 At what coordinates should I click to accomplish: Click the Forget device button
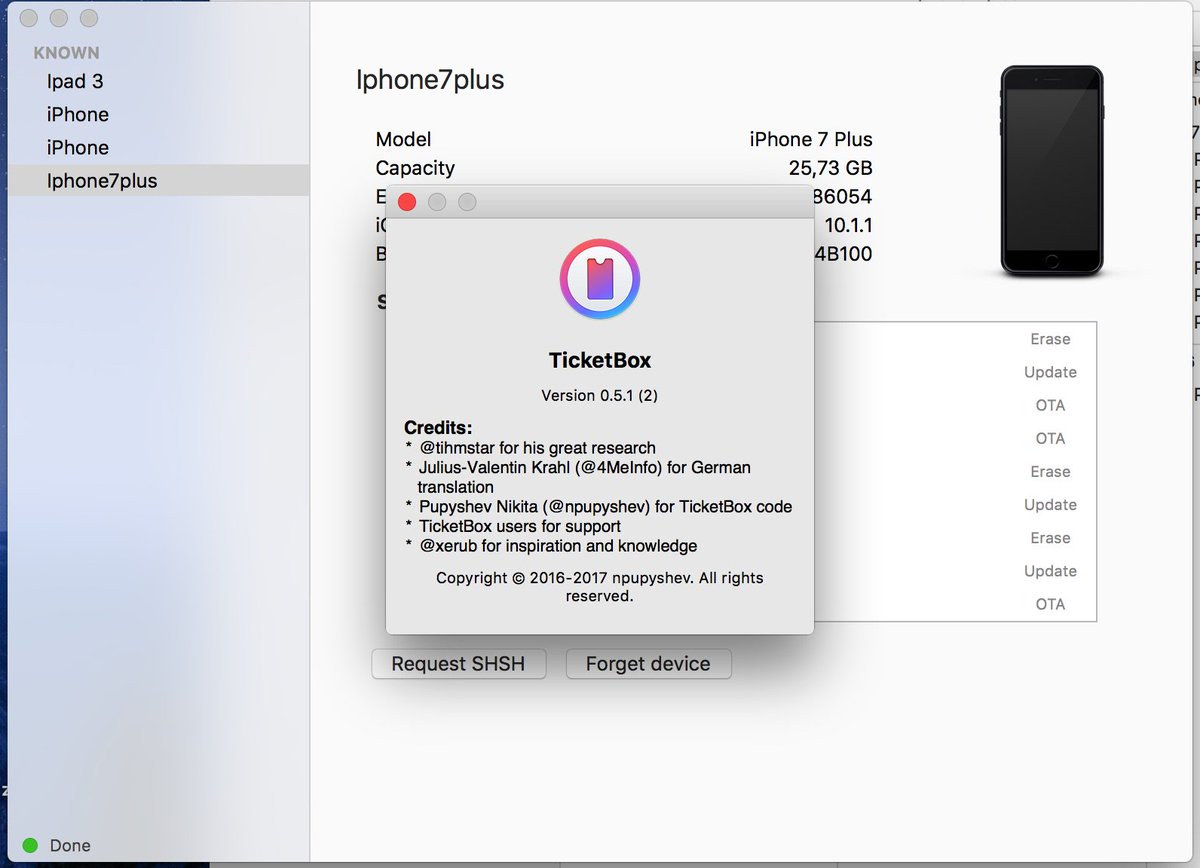click(x=648, y=663)
